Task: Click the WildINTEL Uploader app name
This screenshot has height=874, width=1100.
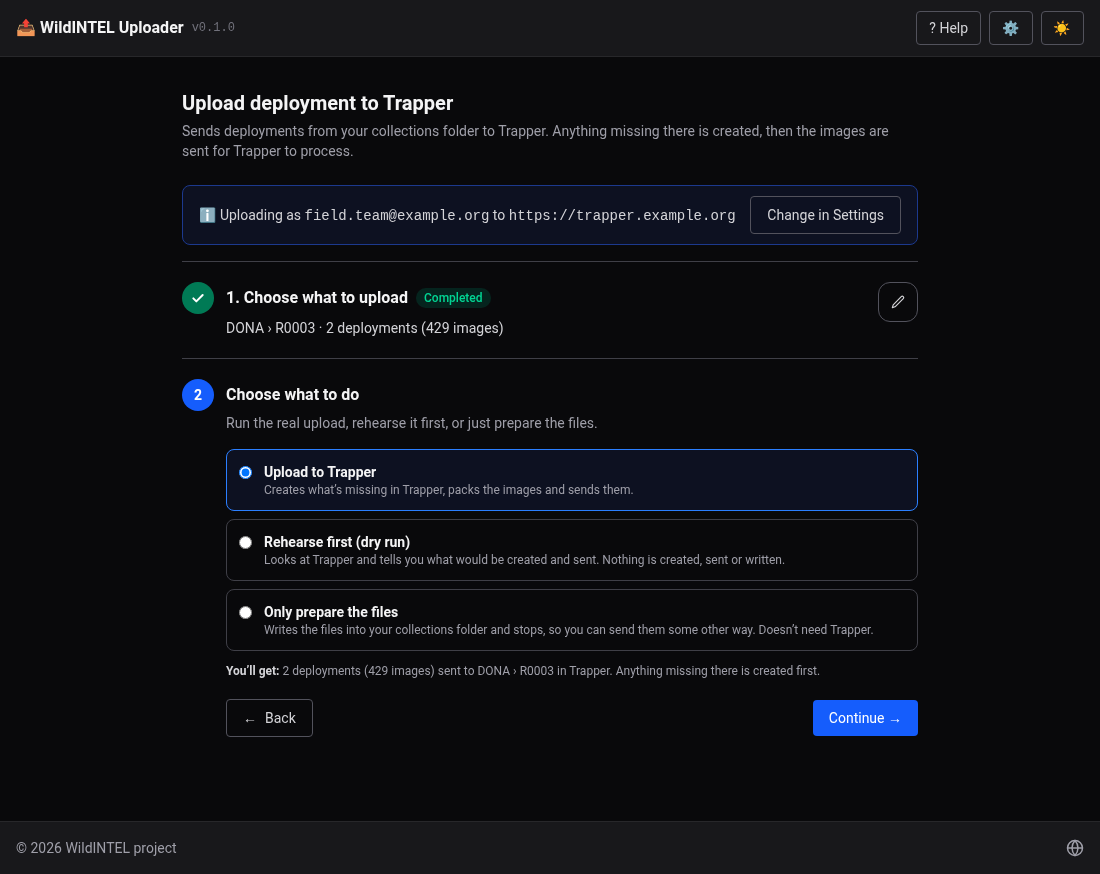Action: (112, 27)
